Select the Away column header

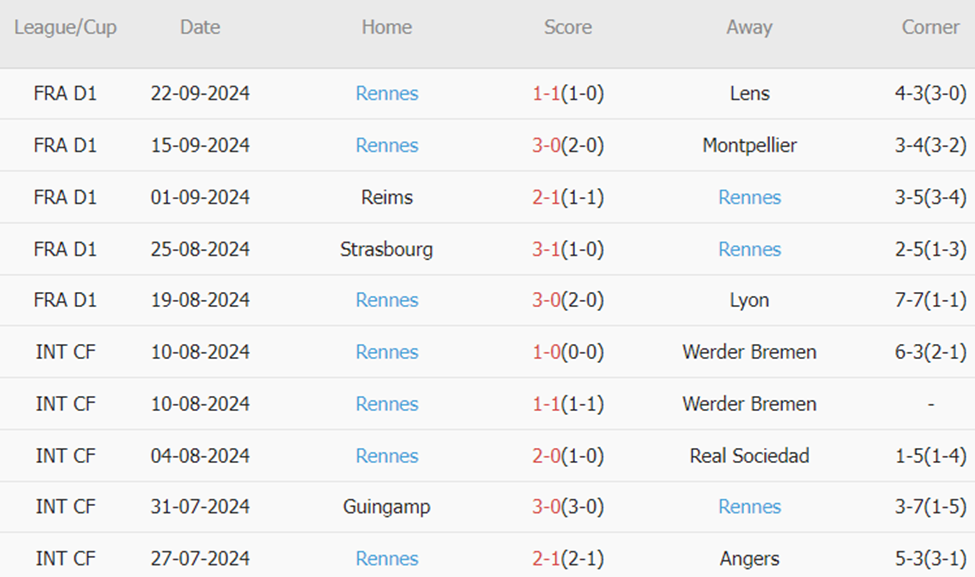tap(749, 28)
